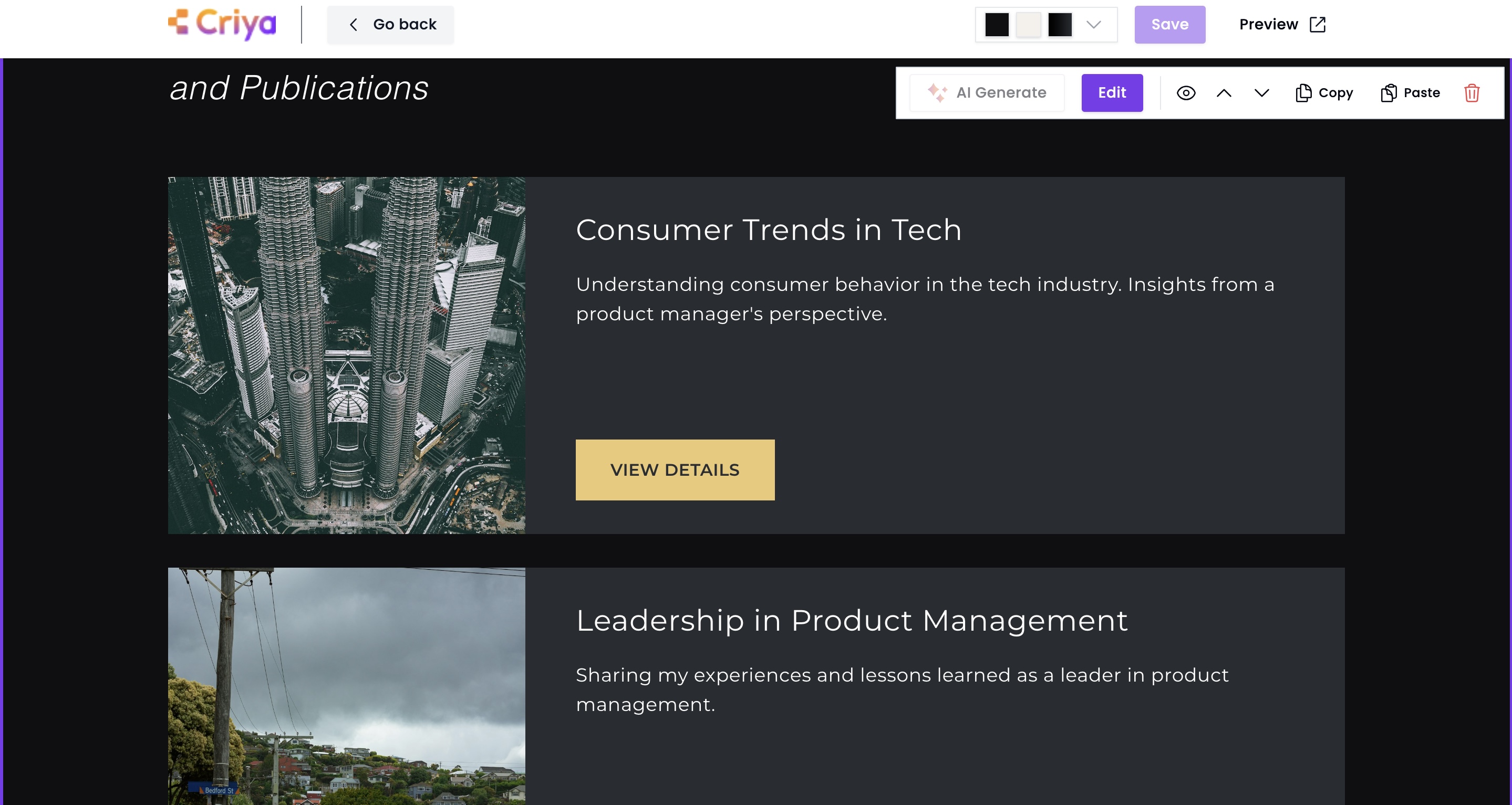The height and width of the screenshot is (805, 1512).
Task: Expand the color theme dropdown arrow
Action: tap(1093, 25)
